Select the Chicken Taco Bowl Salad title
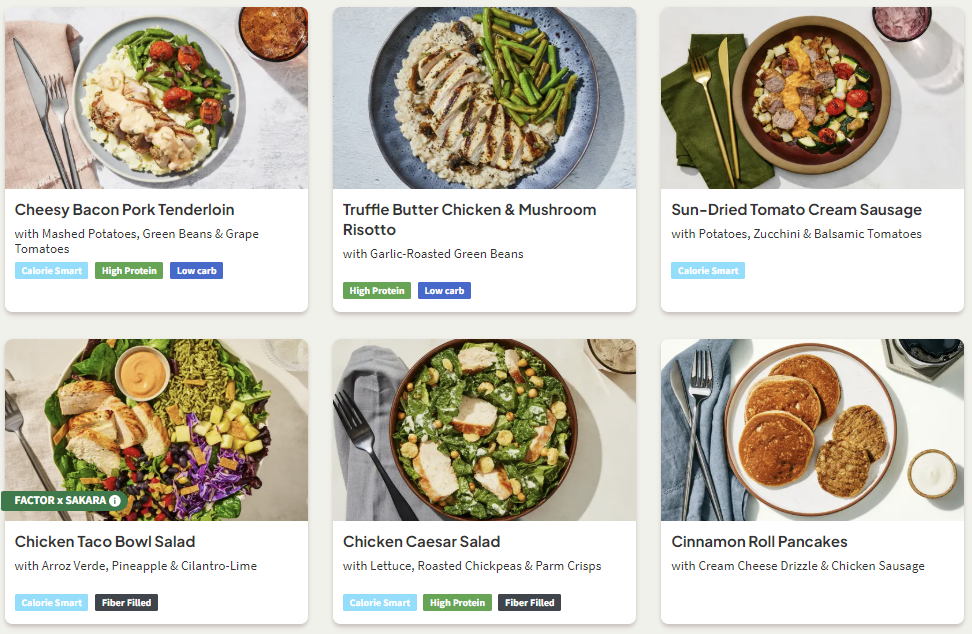 tap(105, 542)
